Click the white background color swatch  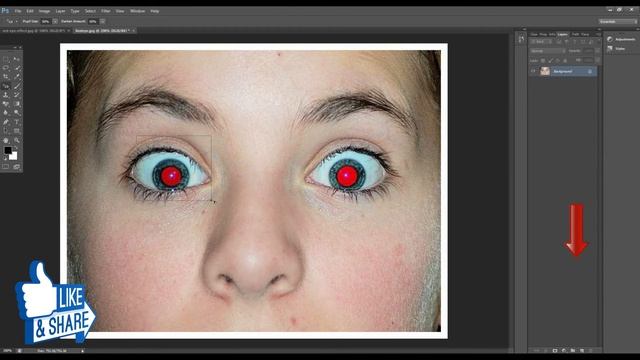tap(13, 156)
